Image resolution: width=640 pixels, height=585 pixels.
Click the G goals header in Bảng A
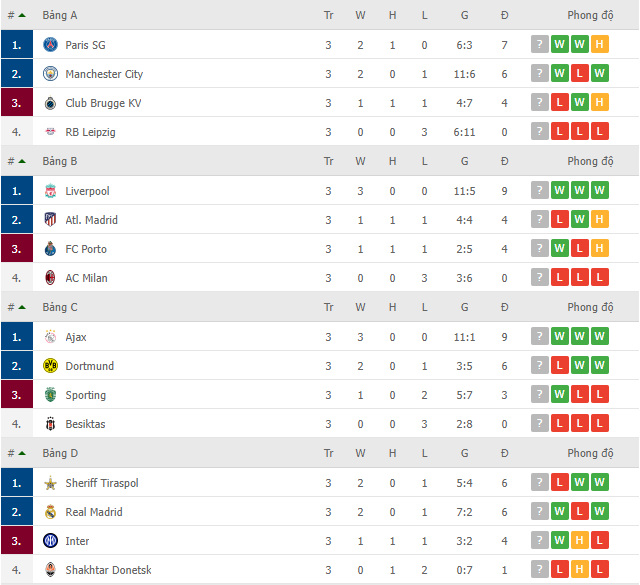(x=464, y=15)
